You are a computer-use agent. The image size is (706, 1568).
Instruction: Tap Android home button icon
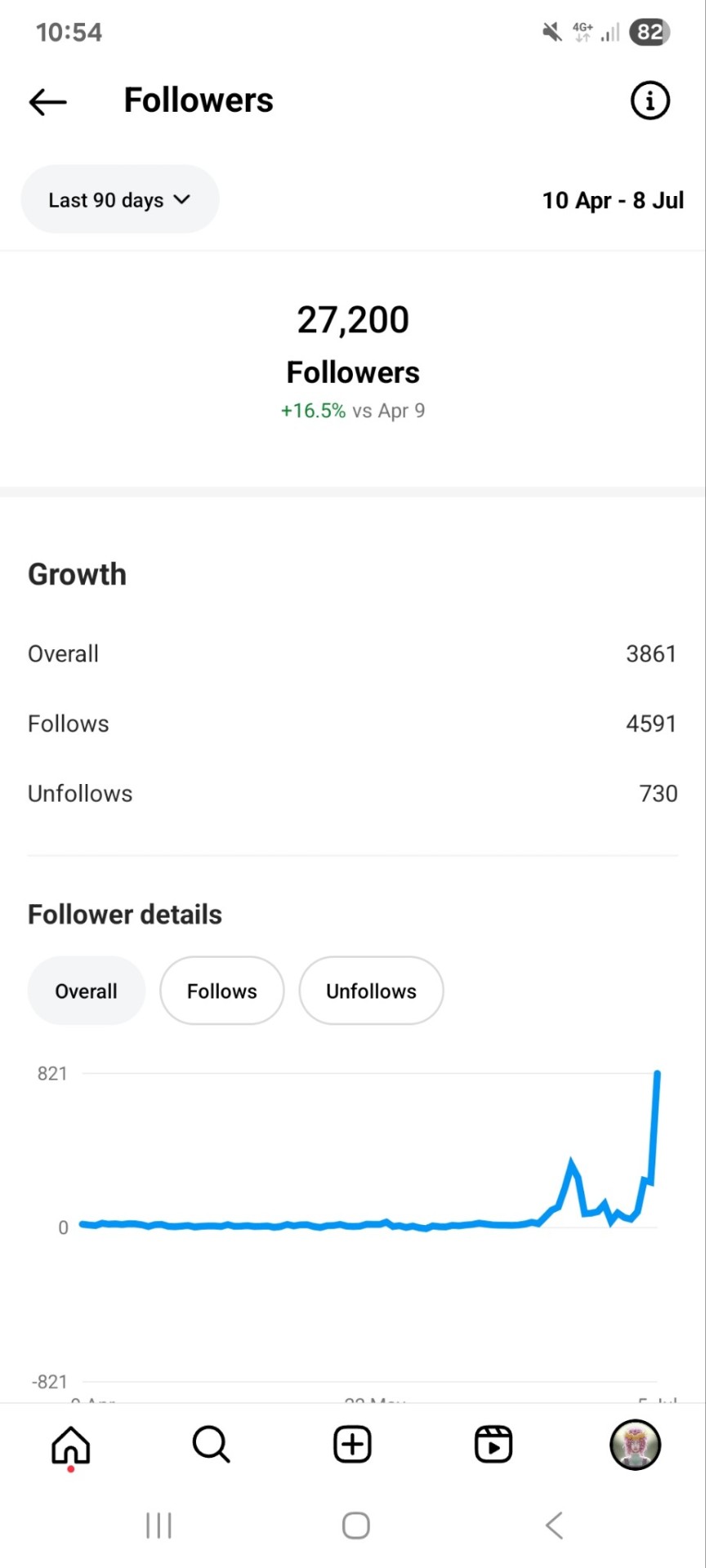pyautogui.click(x=355, y=1525)
